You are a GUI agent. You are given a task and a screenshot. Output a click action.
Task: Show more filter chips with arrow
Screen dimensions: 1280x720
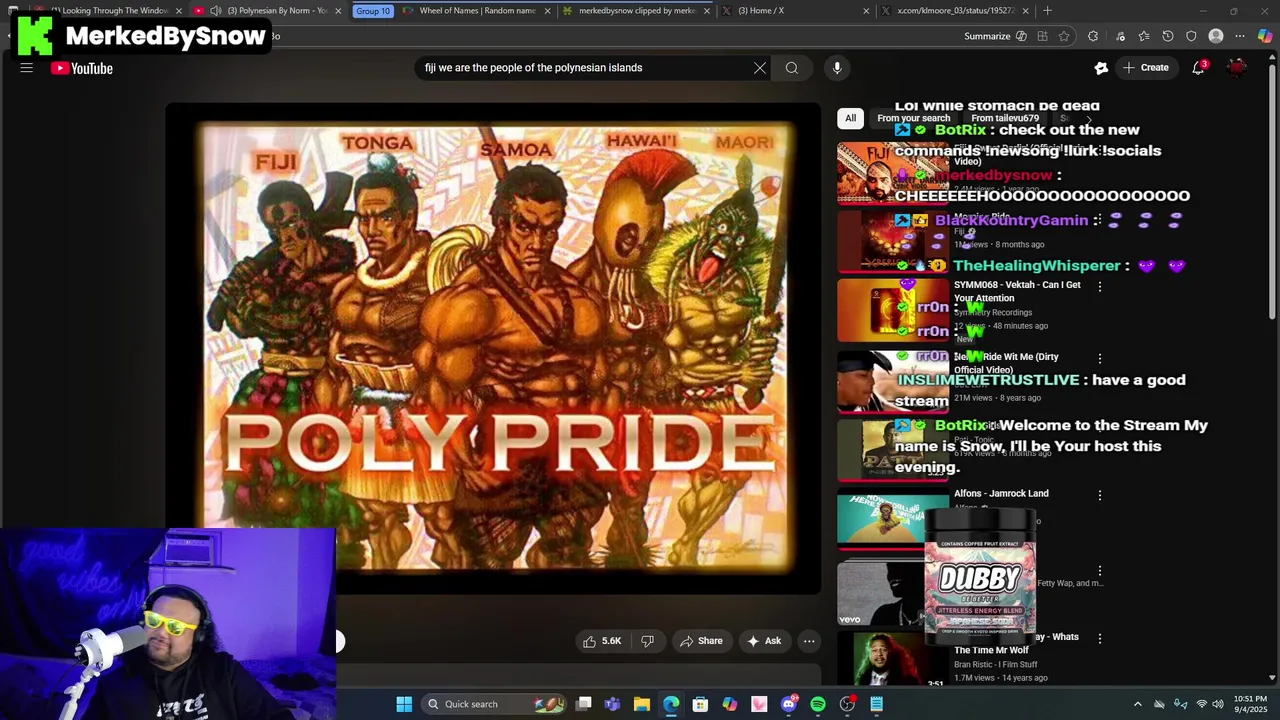click(1089, 118)
